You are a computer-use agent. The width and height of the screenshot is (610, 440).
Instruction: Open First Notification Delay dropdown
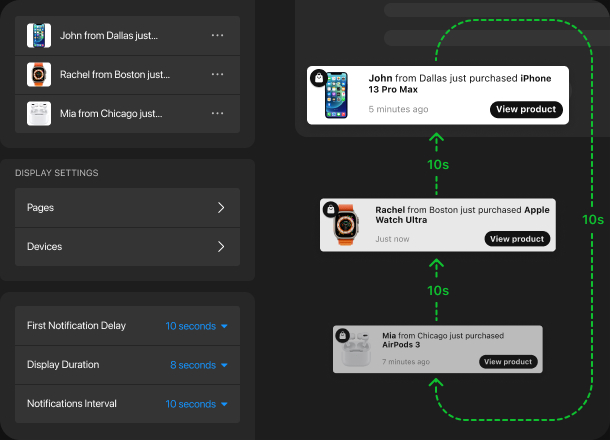(x=197, y=326)
